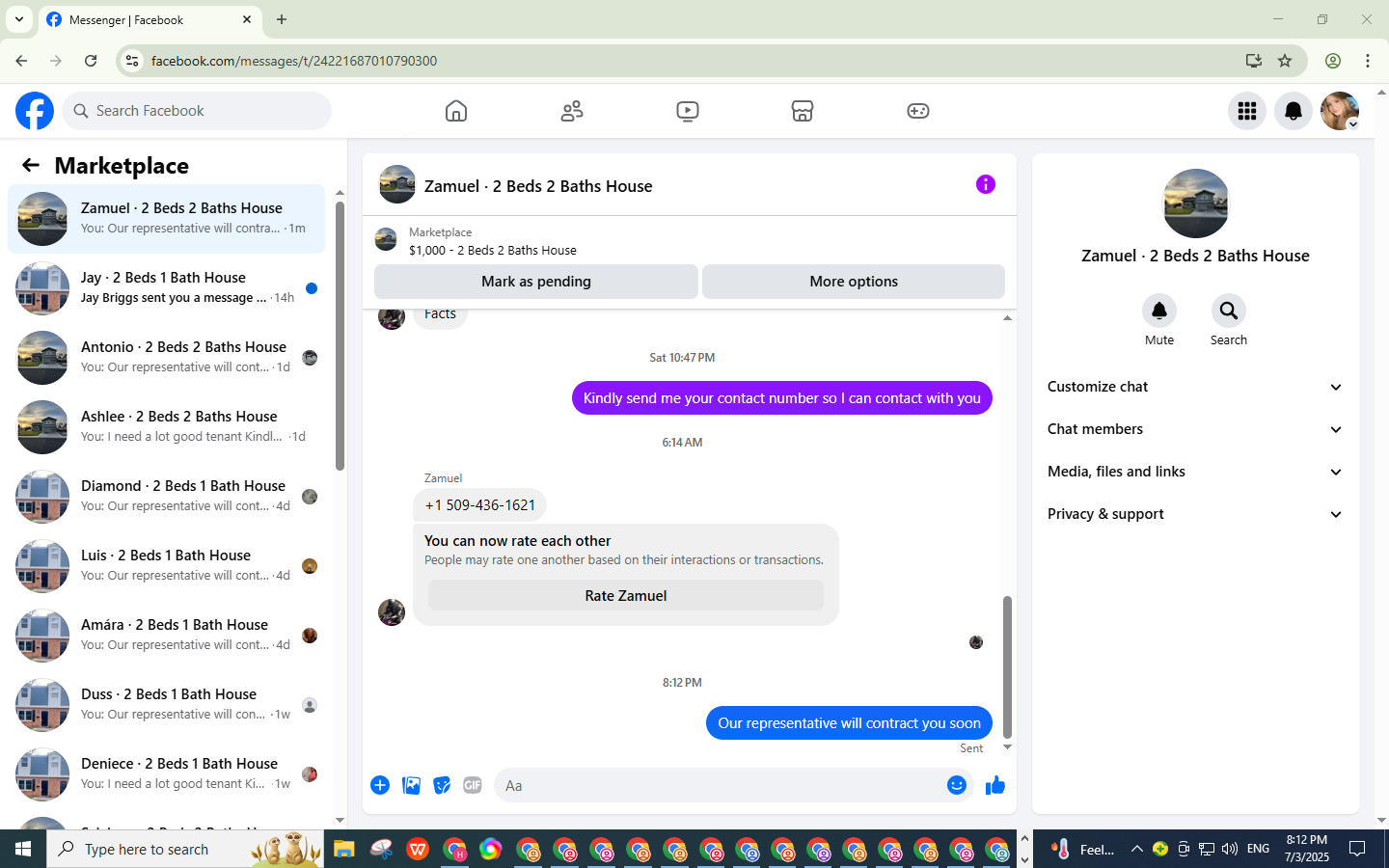Open Amára 2 Beds 1 Bath House chat

tap(166, 636)
